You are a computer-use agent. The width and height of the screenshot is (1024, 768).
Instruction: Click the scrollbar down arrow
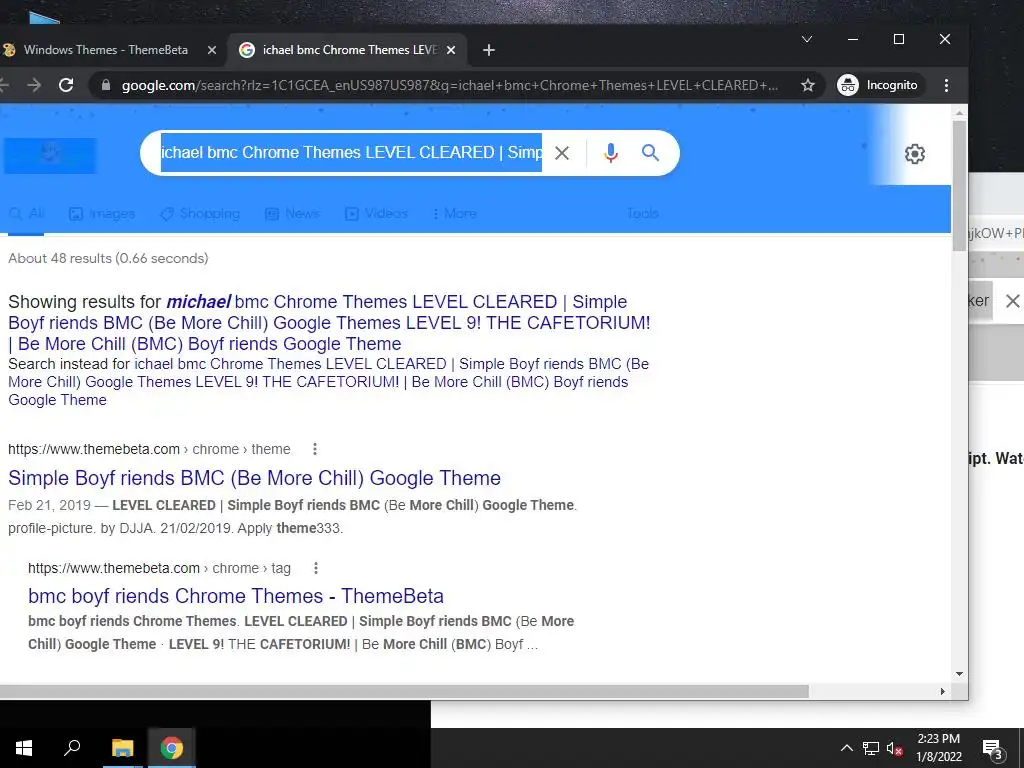[959, 673]
